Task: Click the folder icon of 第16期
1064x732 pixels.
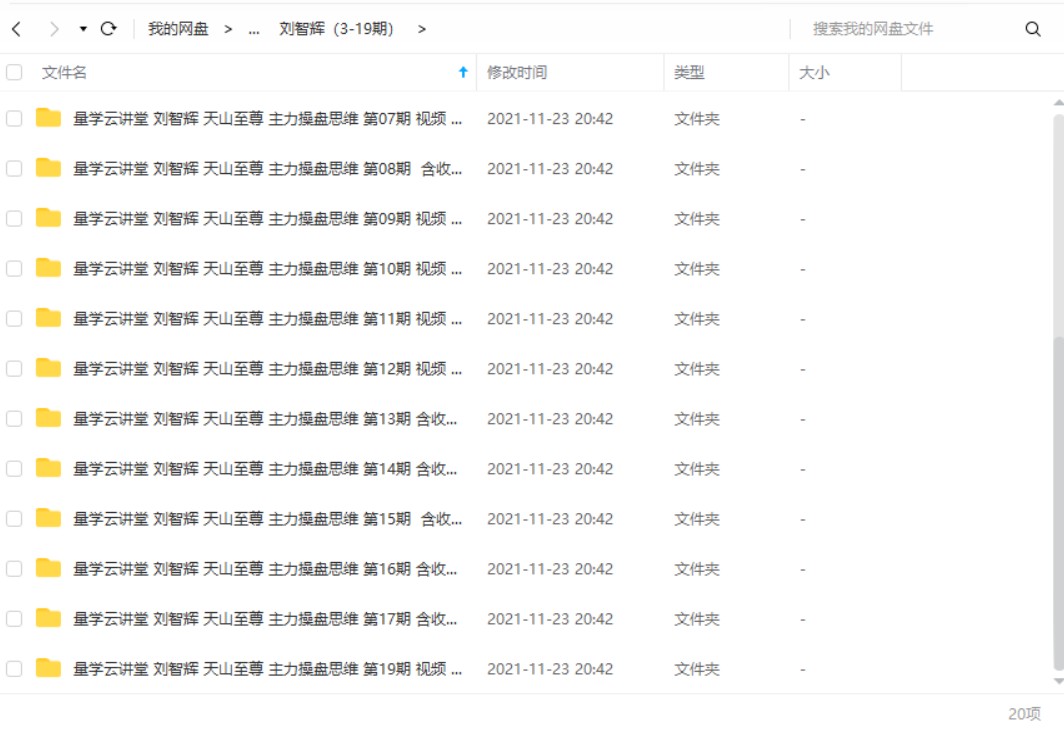Action: [48, 568]
